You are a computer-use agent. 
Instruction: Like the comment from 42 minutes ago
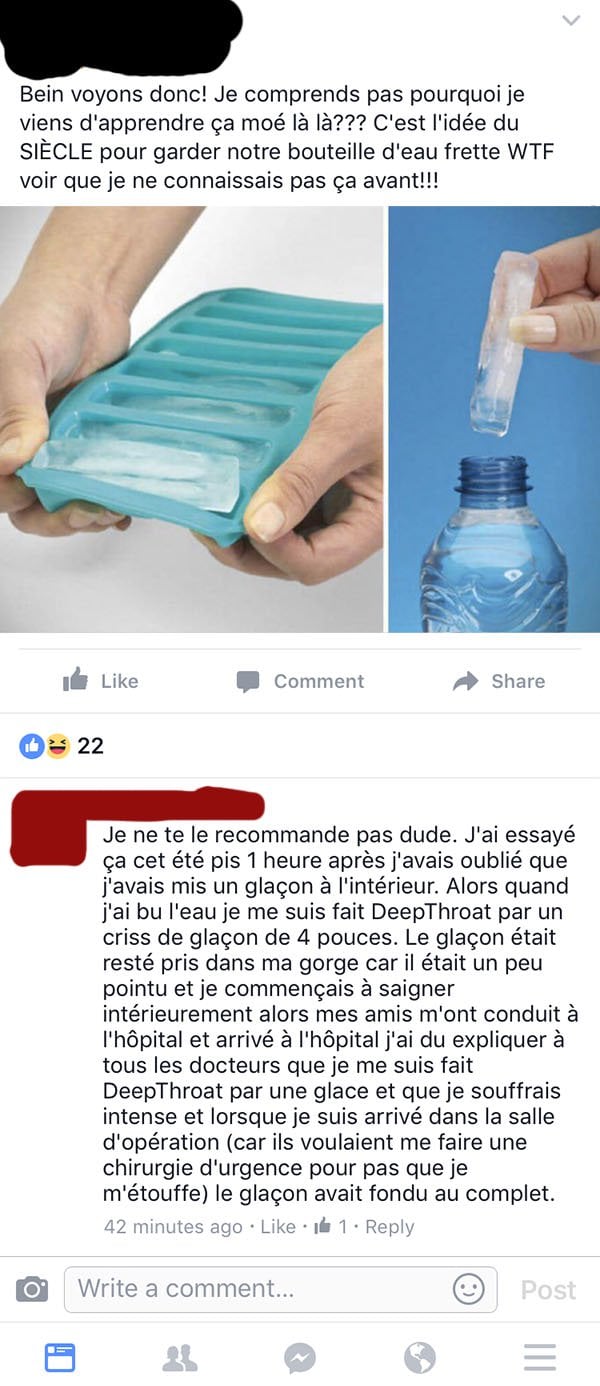coord(278,1227)
